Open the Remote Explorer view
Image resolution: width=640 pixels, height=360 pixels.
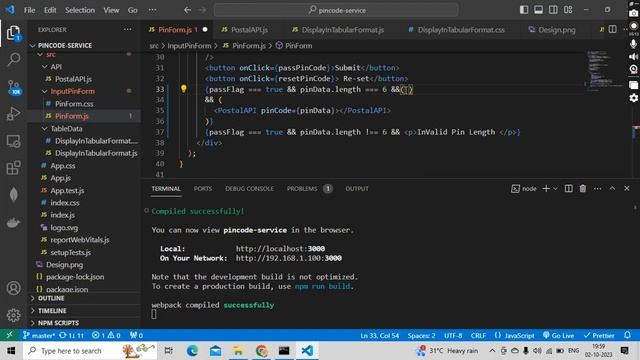(x=13, y=141)
